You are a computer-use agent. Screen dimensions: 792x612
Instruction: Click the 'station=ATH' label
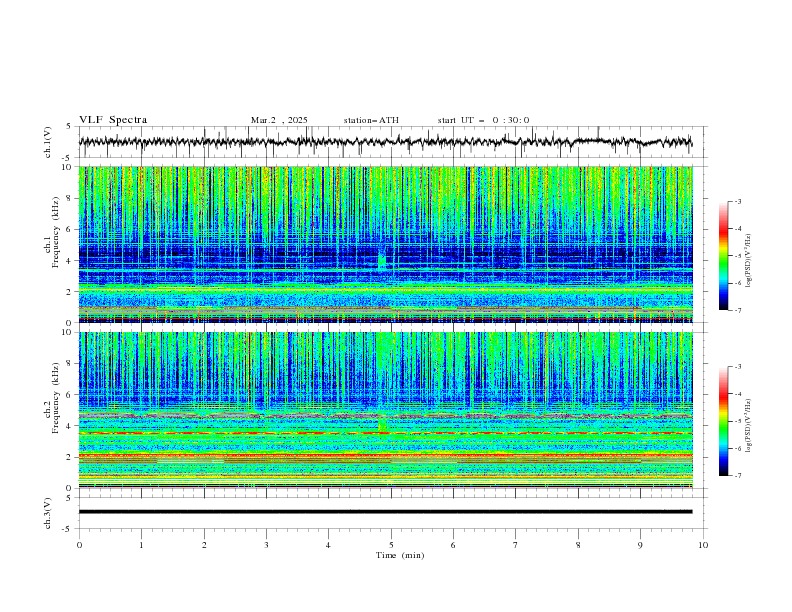pos(371,120)
